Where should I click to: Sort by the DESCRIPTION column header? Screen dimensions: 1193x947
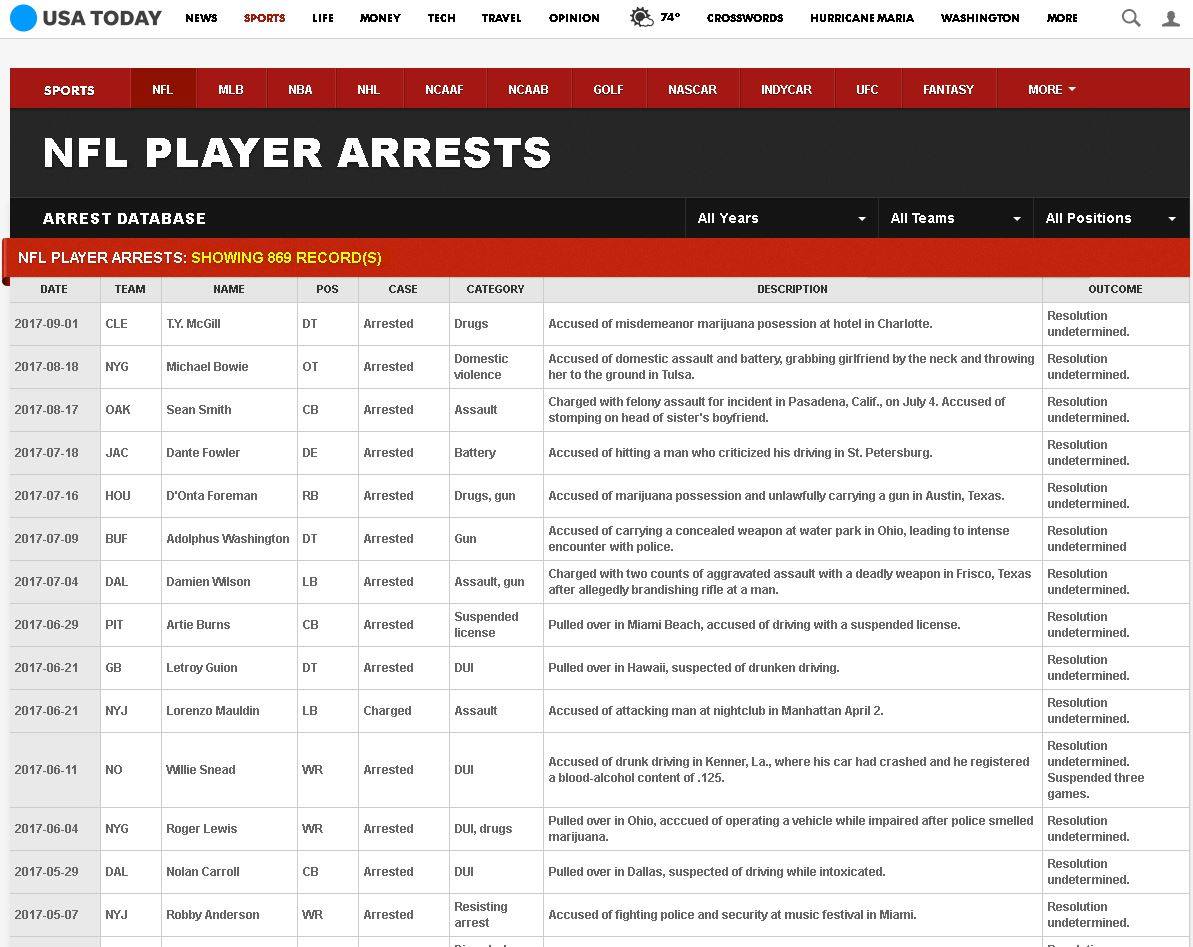[x=792, y=289]
